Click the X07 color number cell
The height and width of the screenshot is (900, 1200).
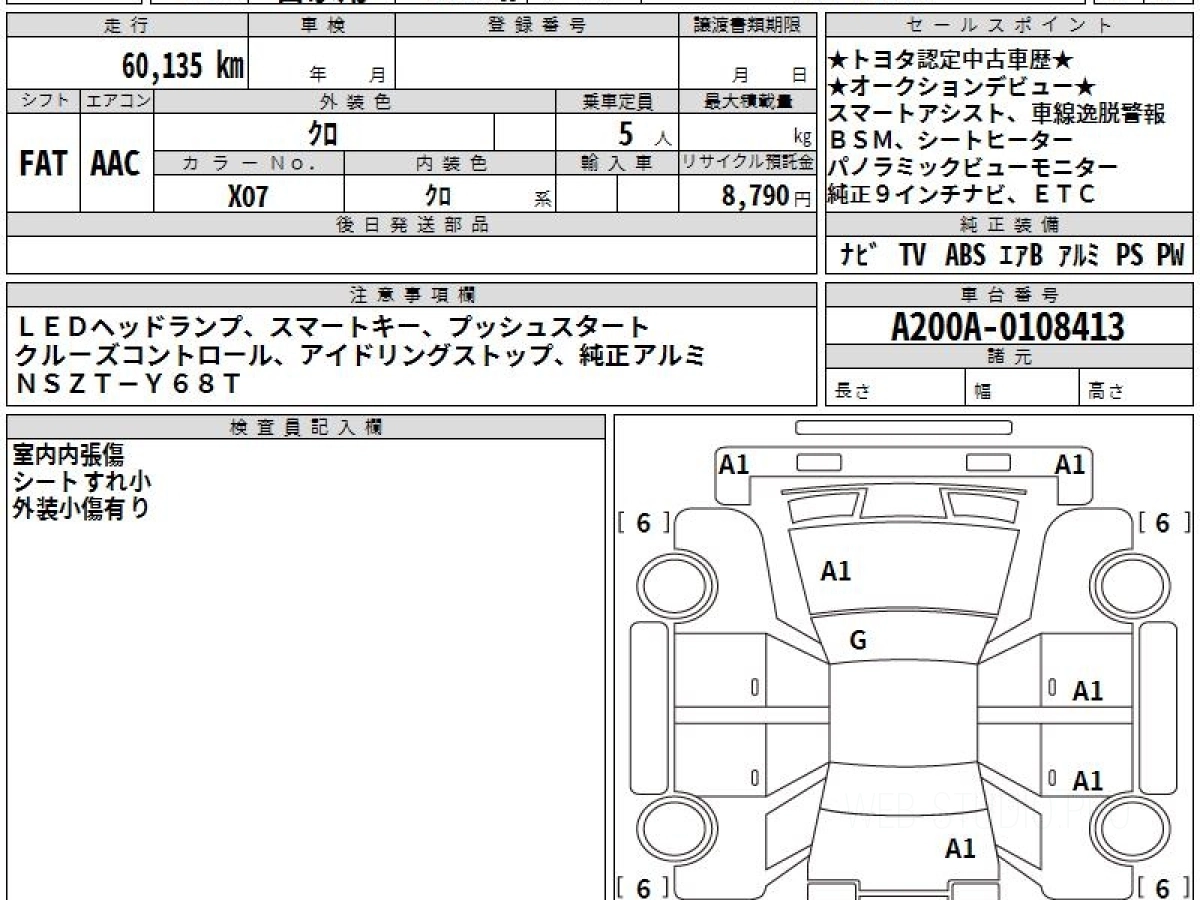pos(248,195)
